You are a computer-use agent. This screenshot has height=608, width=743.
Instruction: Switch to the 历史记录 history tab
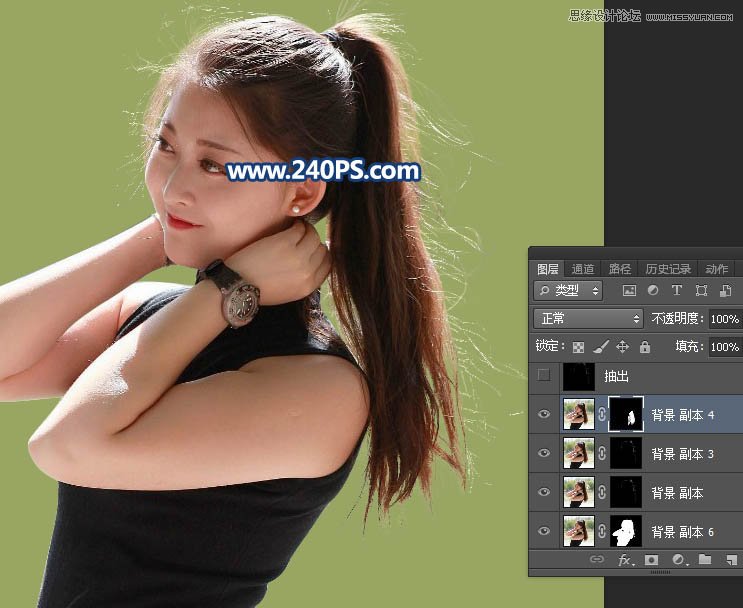tap(667, 269)
